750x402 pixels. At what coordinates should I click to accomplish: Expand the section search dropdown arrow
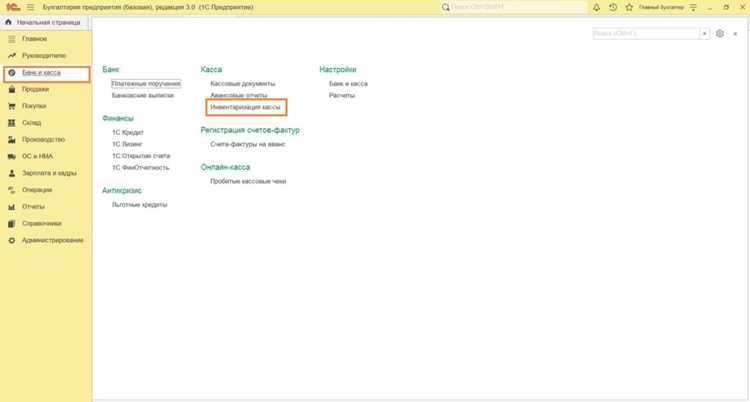click(705, 34)
